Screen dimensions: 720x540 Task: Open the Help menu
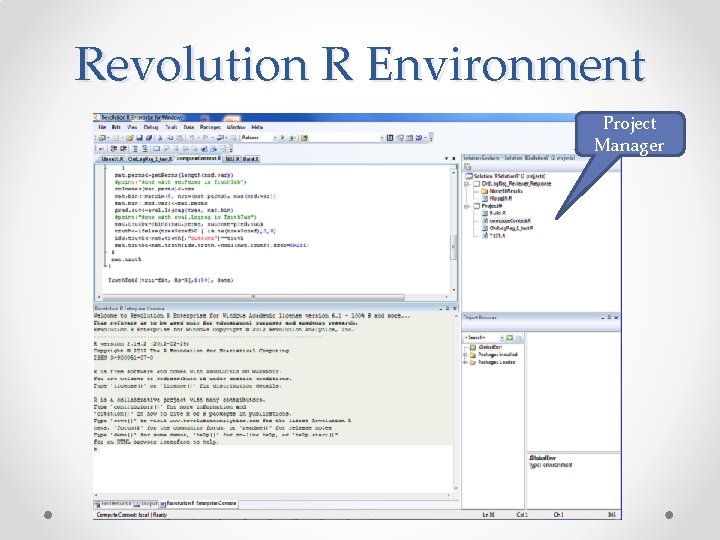tap(257, 127)
